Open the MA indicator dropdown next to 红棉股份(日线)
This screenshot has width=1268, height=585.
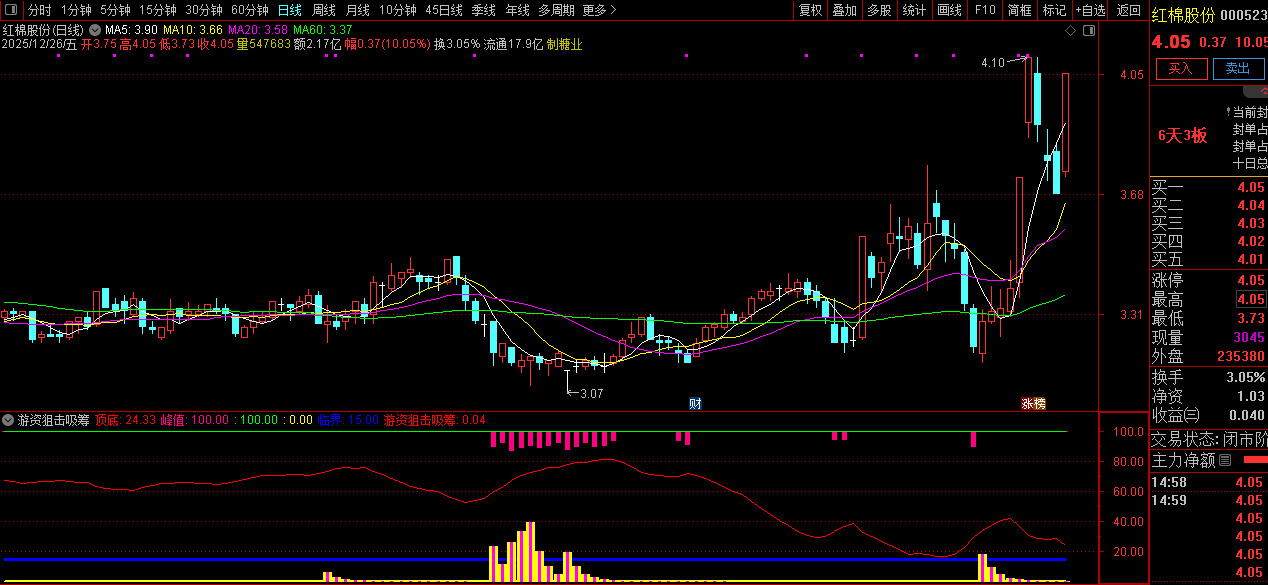pos(95,31)
